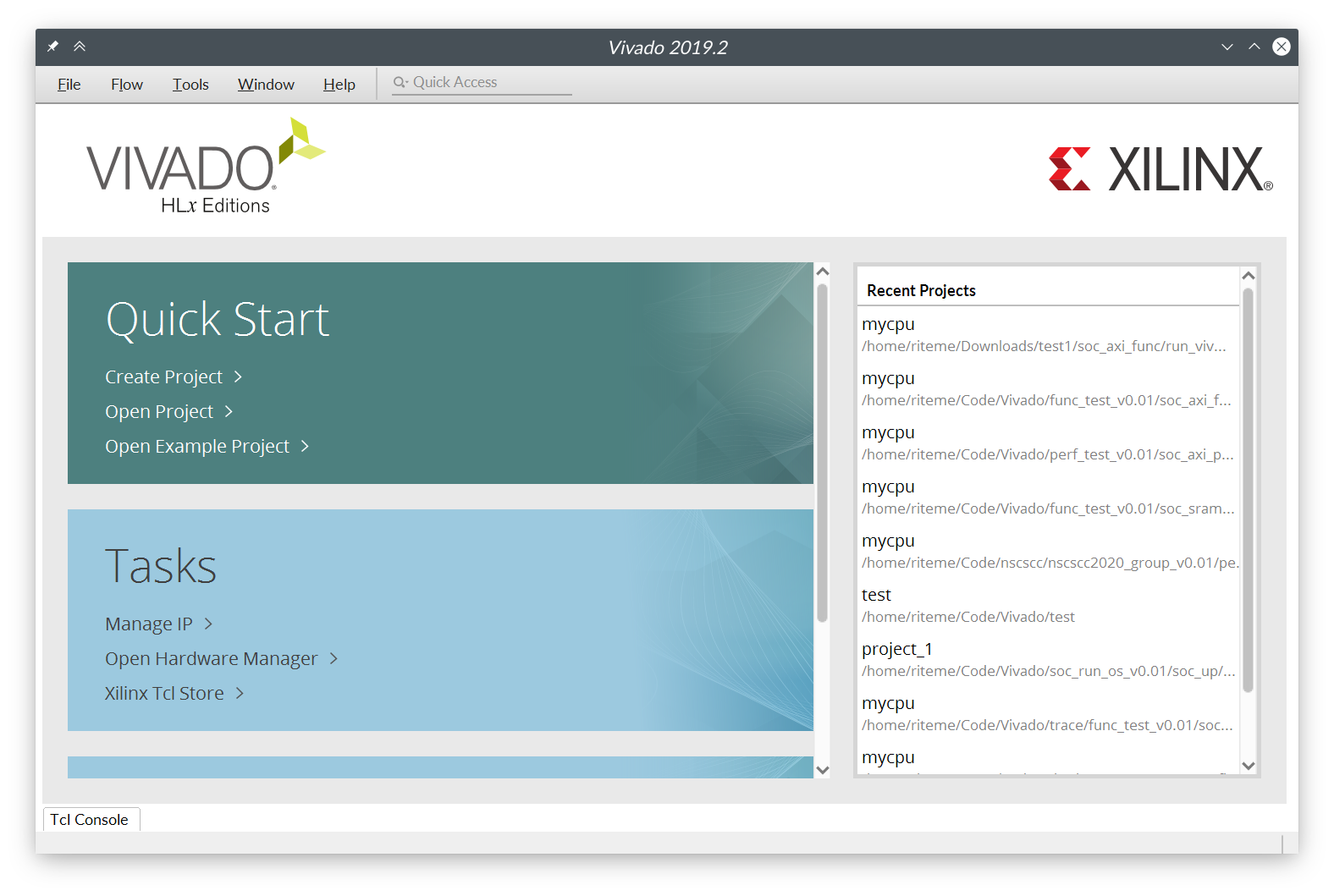Click the Quick Access search magnifier icon
Screen dimensions: 1334x896
400,82
